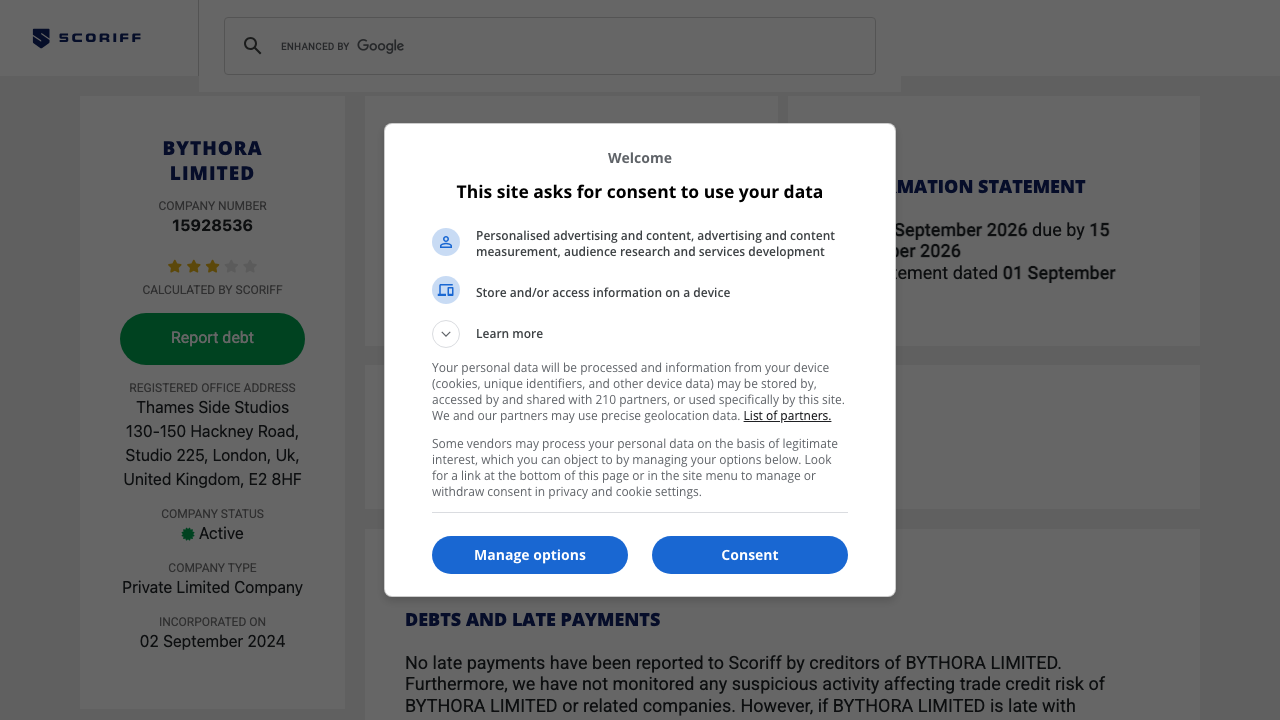
Task: Click the fifth grey rating star
Action: (x=251, y=266)
